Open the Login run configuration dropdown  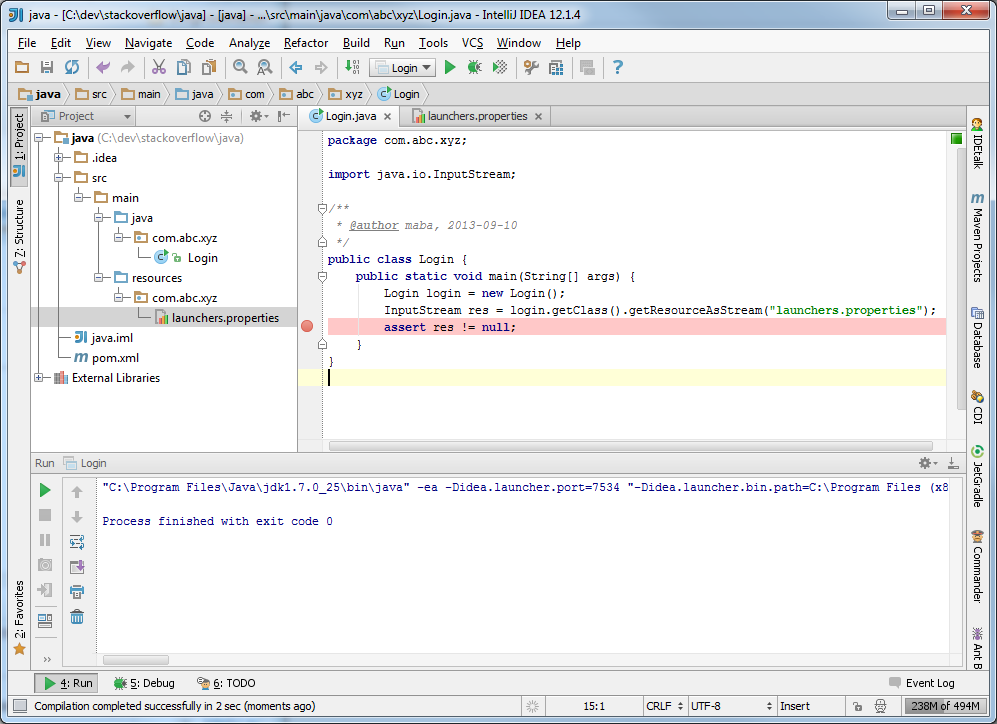click(403, 67)
